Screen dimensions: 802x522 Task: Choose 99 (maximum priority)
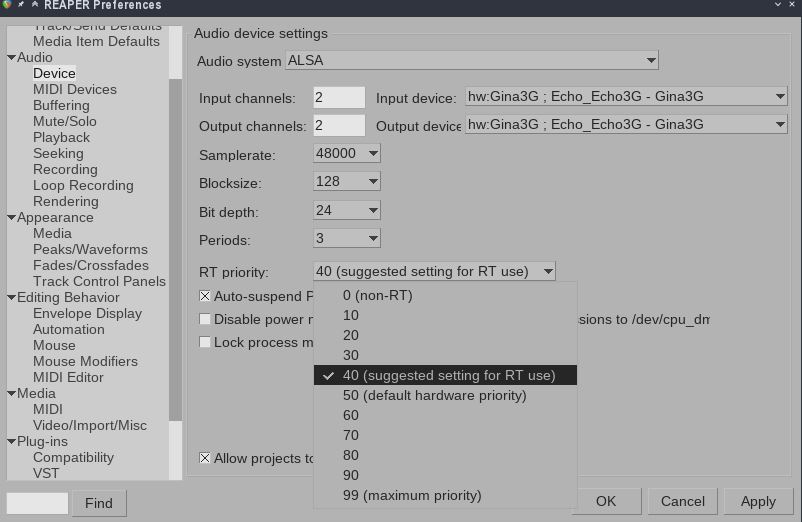pos(445,495)
